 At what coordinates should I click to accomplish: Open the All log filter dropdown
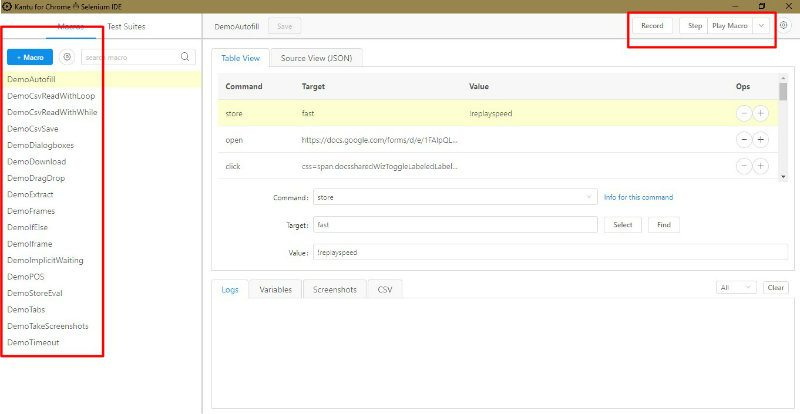(x=737, y=288)
